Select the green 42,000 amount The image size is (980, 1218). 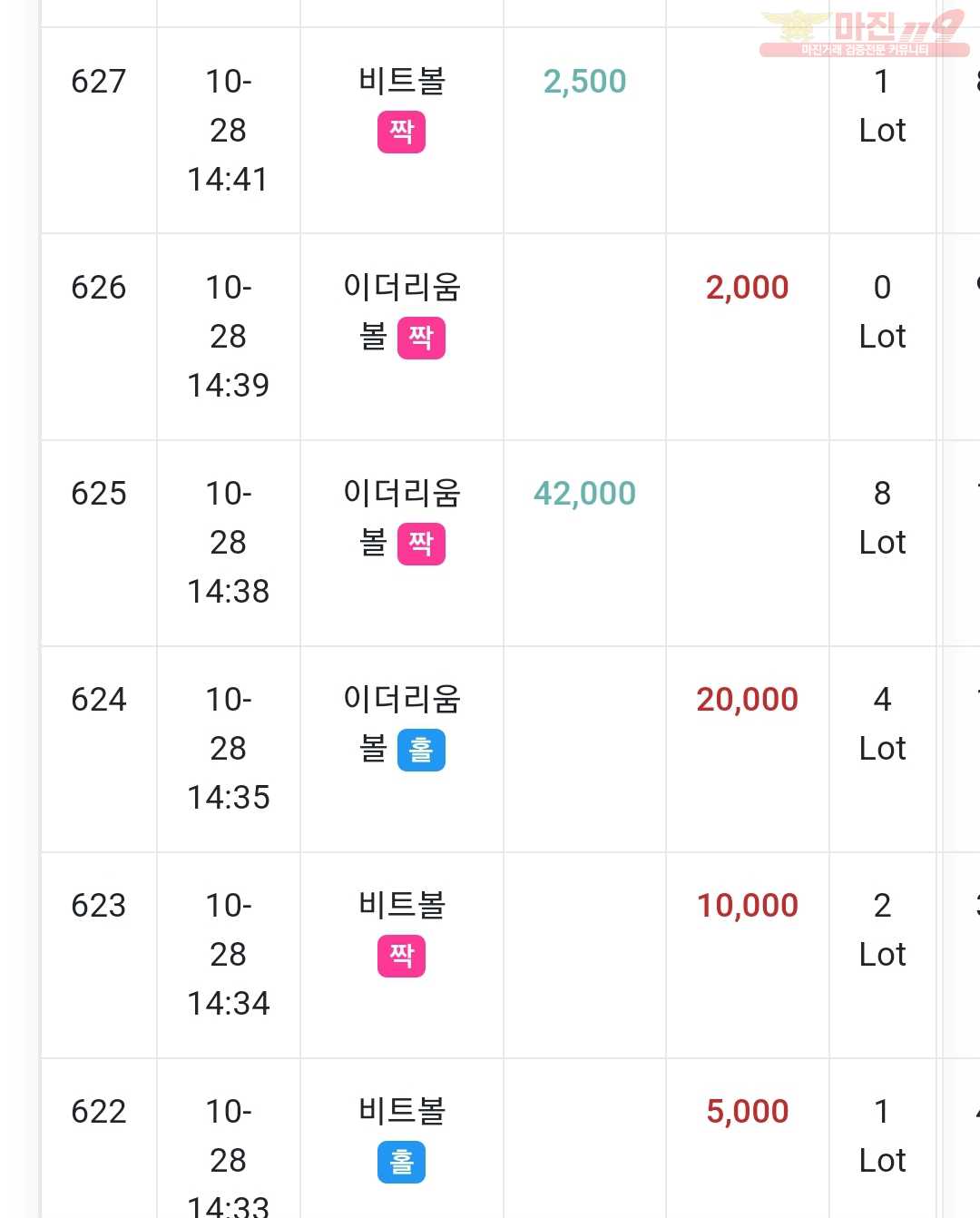click(584, 494)
